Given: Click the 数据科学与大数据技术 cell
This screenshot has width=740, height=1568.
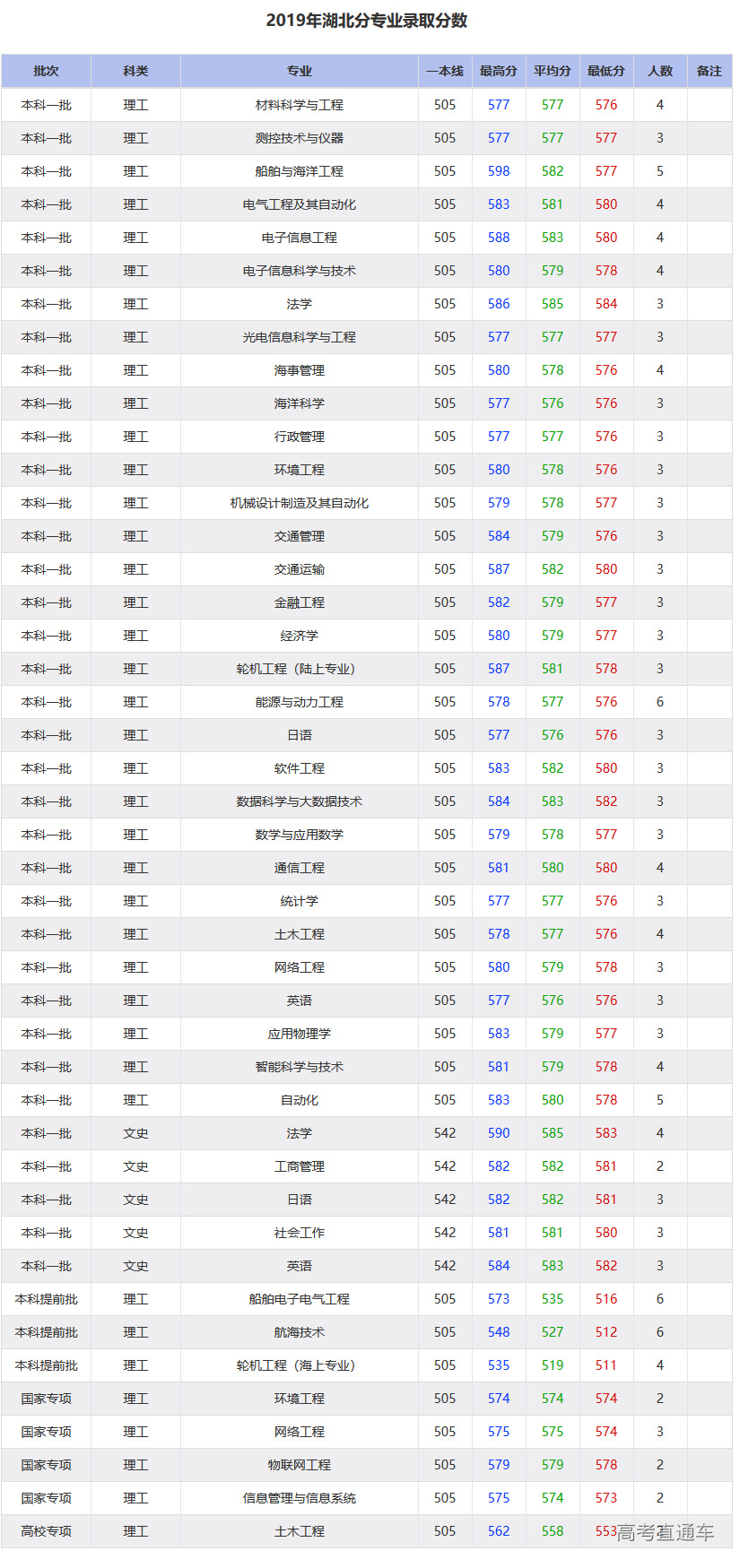Looking at the screenshot, I should 299,801.
